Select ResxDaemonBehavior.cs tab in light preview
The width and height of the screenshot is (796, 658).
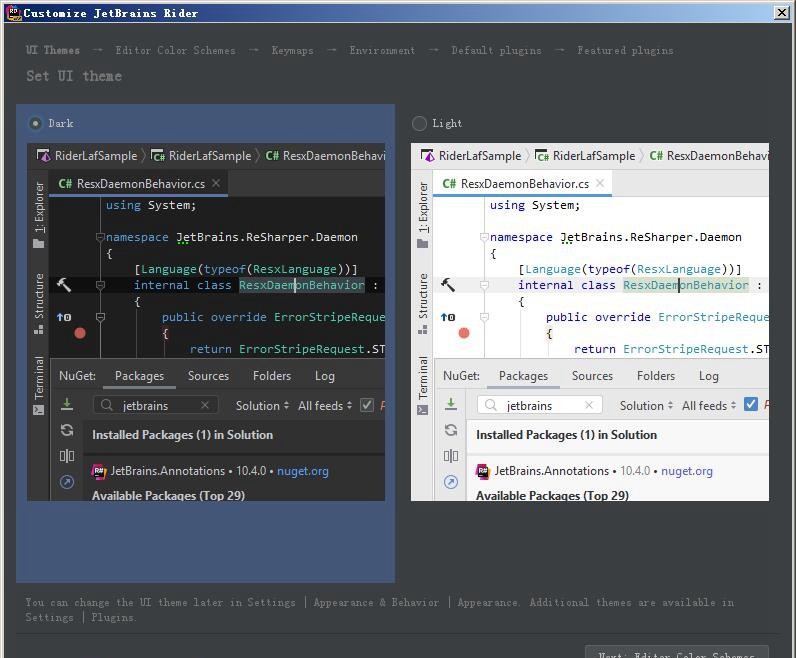[x=523, y=183]
